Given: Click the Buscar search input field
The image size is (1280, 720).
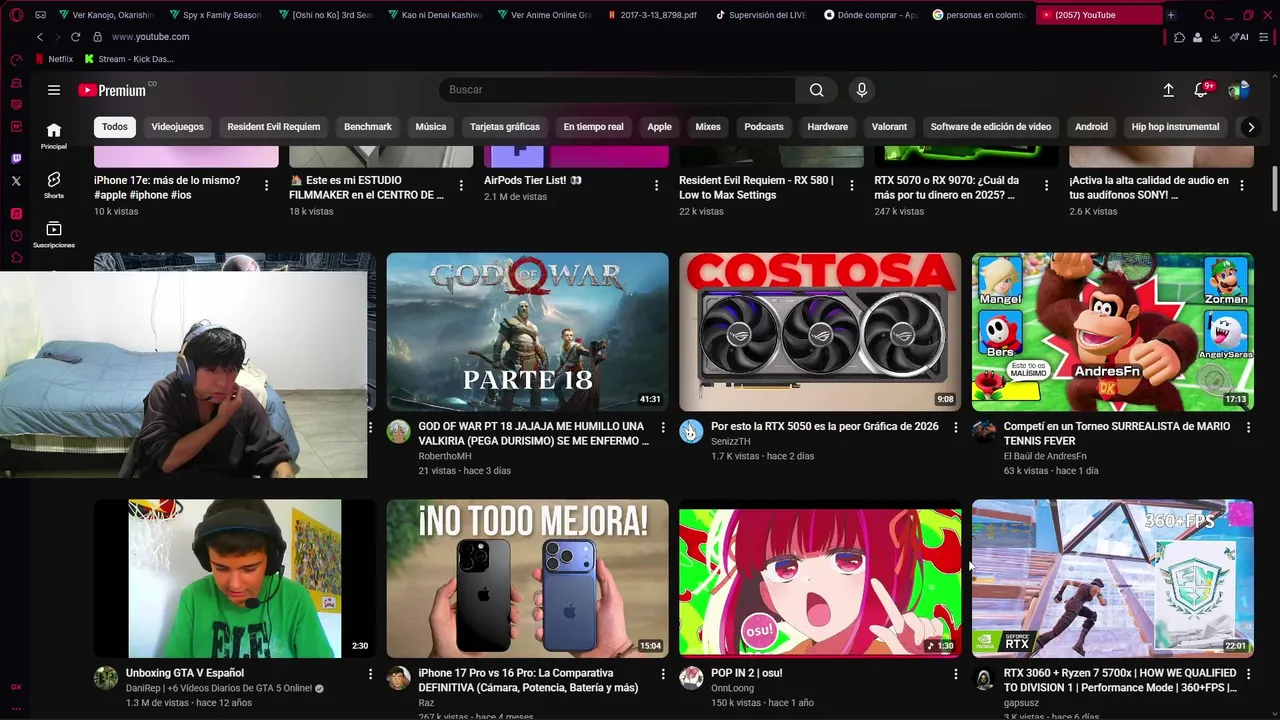Looking at the screenshot, I should (x=617, y=90).
